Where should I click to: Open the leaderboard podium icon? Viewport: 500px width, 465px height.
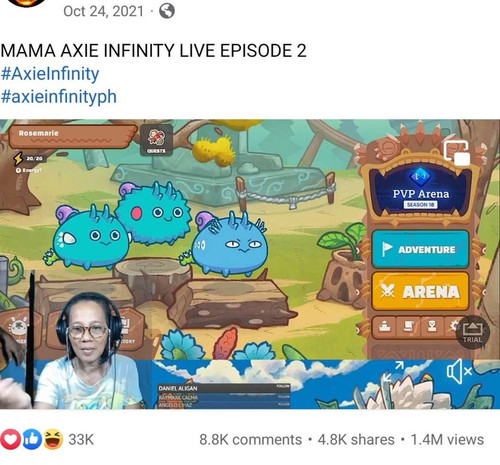click(385, 326)
